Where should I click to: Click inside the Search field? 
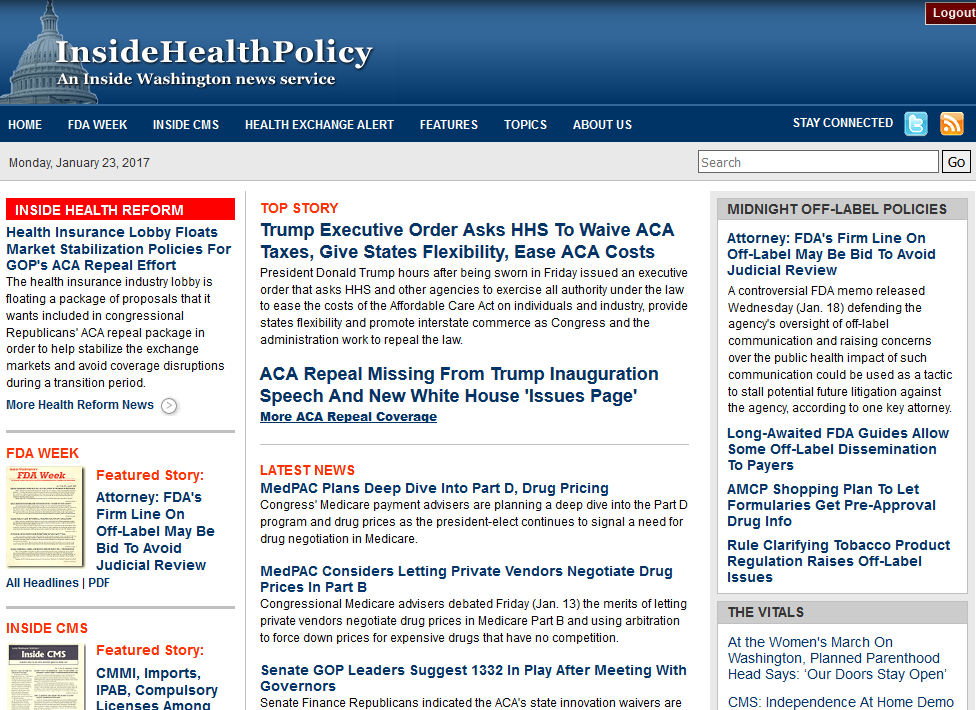[x=817, y=161]
